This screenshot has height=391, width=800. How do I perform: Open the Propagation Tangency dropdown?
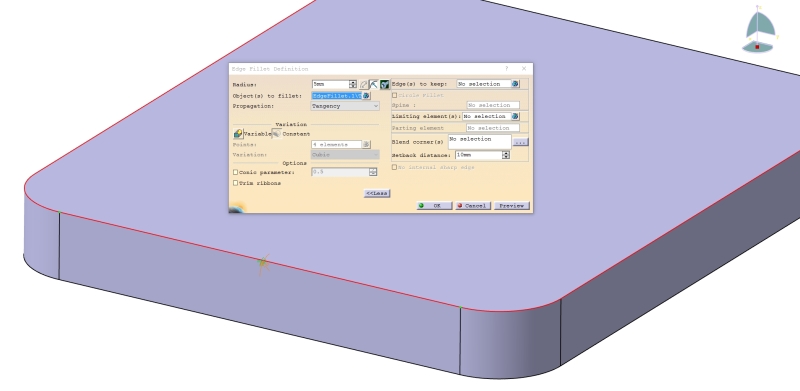click(x=345, y=106)
